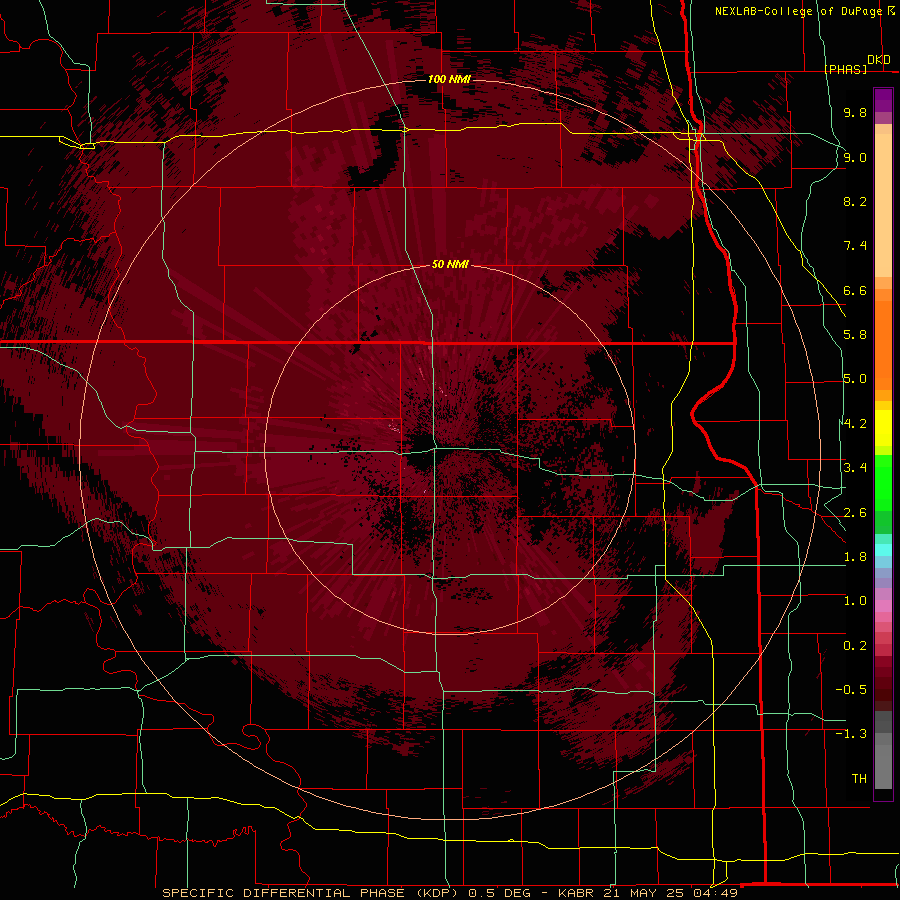
Task: Click the 1.8 scale value
Action: (x=855, y=557)
